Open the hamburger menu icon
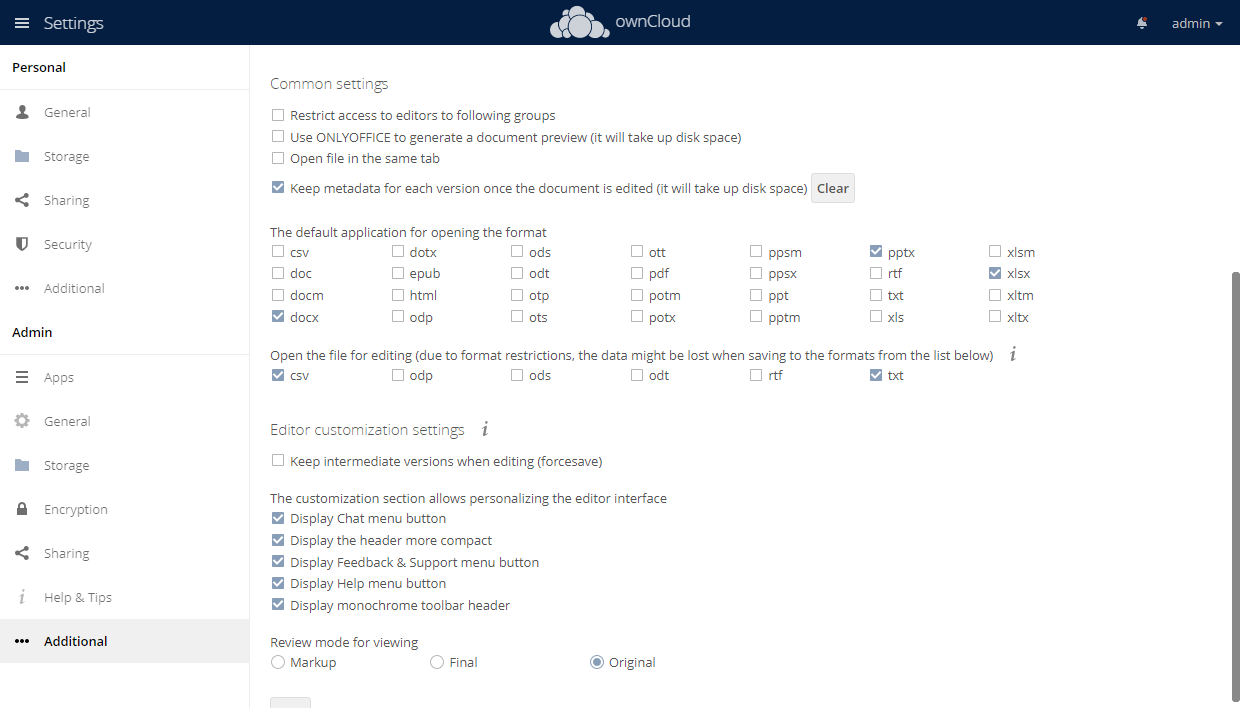This screenshot has height=708, width=1240. click(22, 23)
